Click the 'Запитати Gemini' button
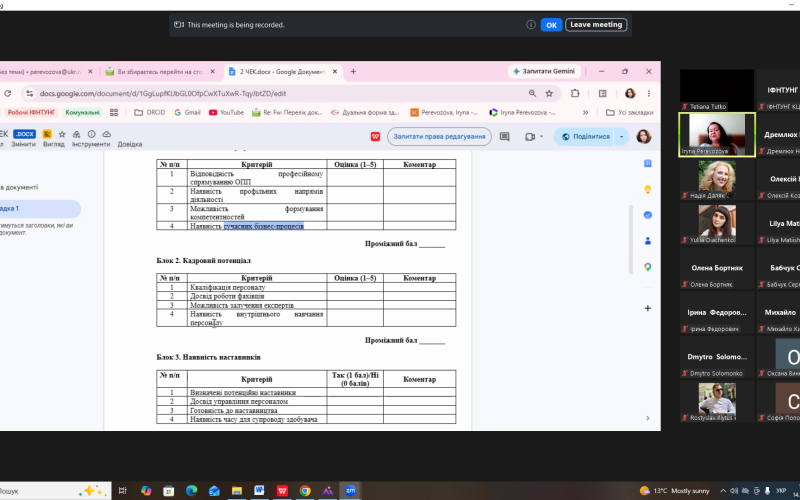This screenshot has height=500, width=800. pyautogui.click(x=544, y=71)
